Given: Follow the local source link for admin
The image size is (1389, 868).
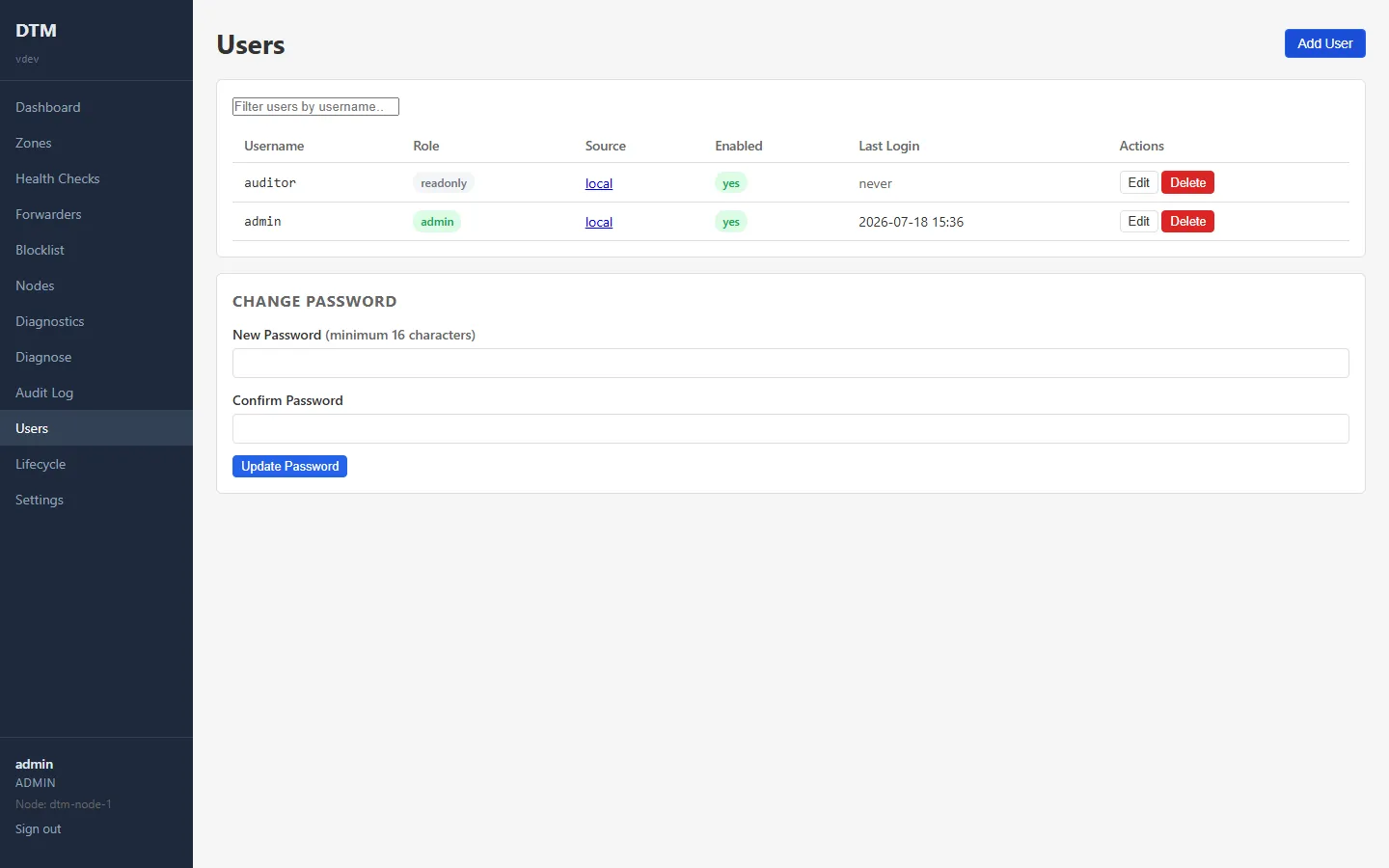Looking at the screenshot, I should pyautogui.click(x=599, y=222).
